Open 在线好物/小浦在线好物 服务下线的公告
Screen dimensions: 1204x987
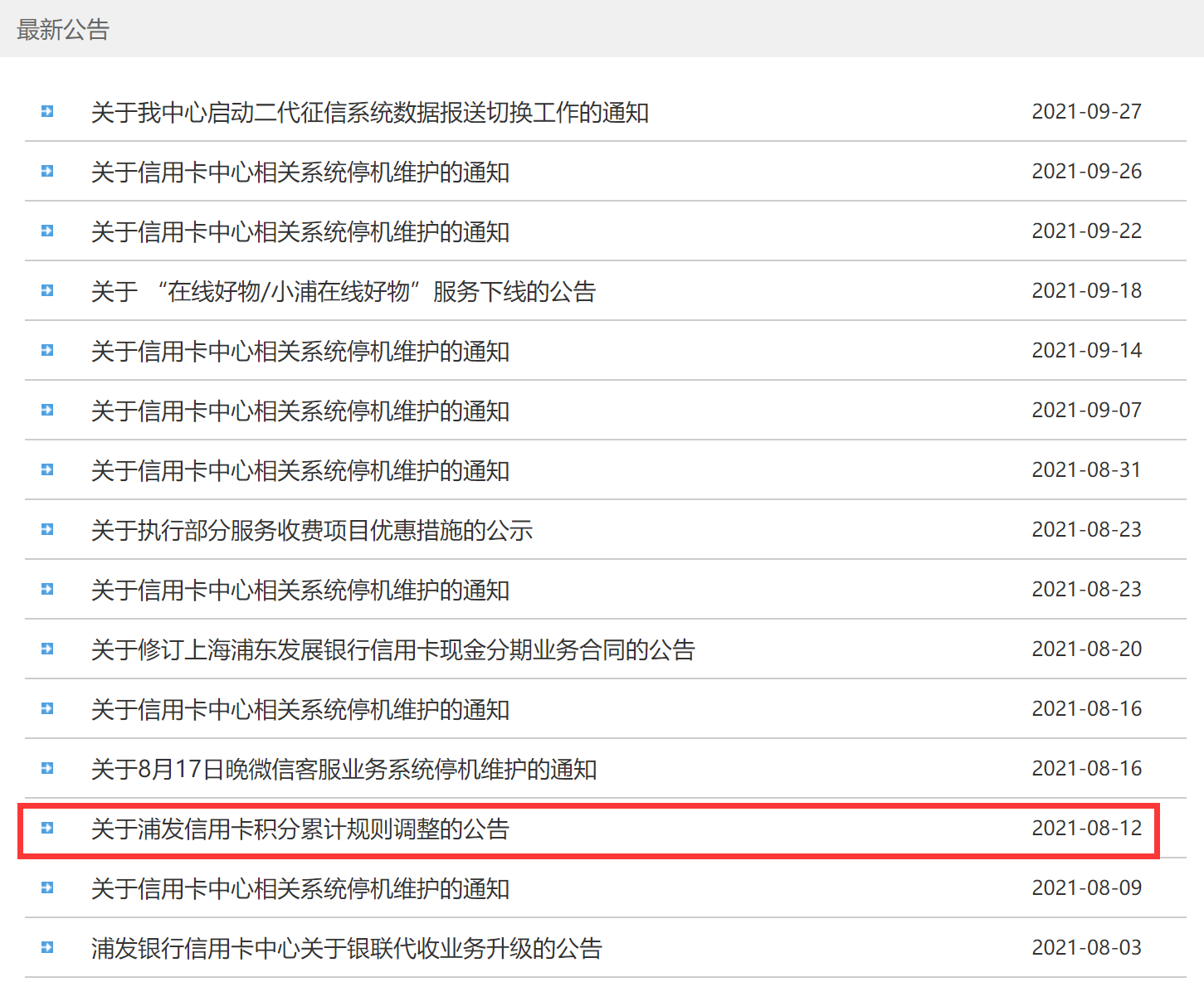[344, 291]
